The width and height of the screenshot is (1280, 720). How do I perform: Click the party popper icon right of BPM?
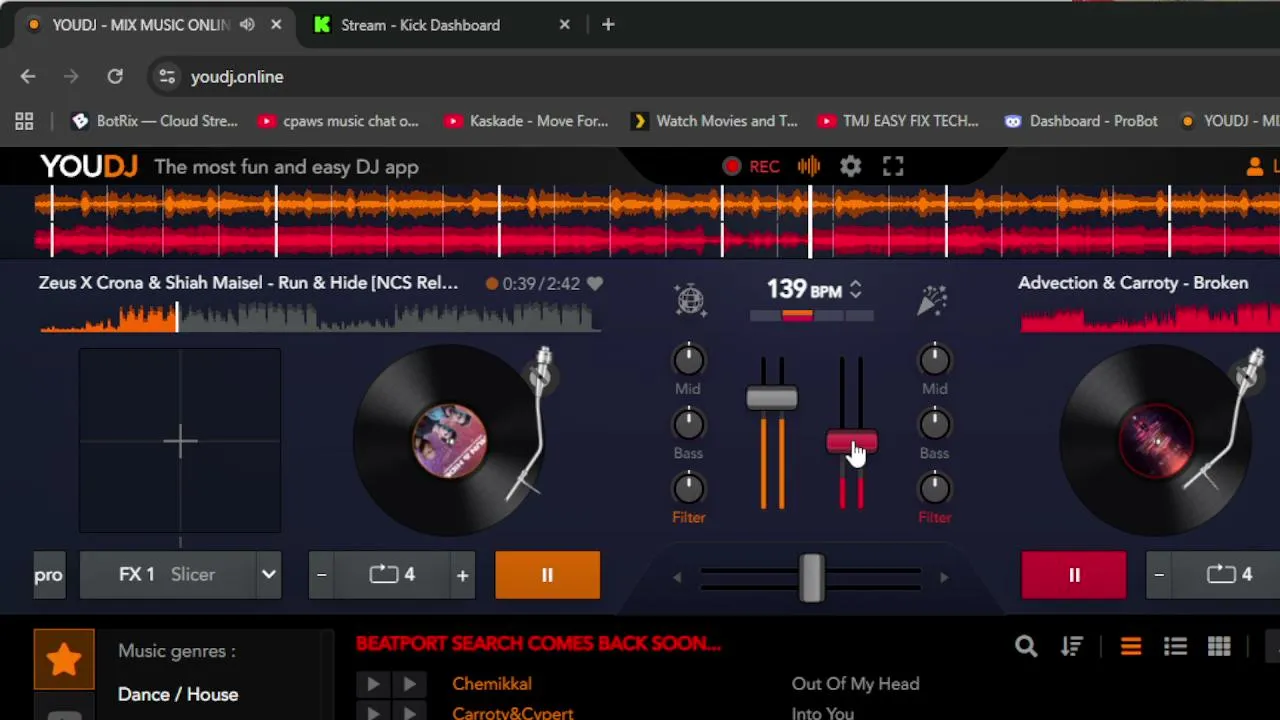pyautogui.click(x=932, y=298)
